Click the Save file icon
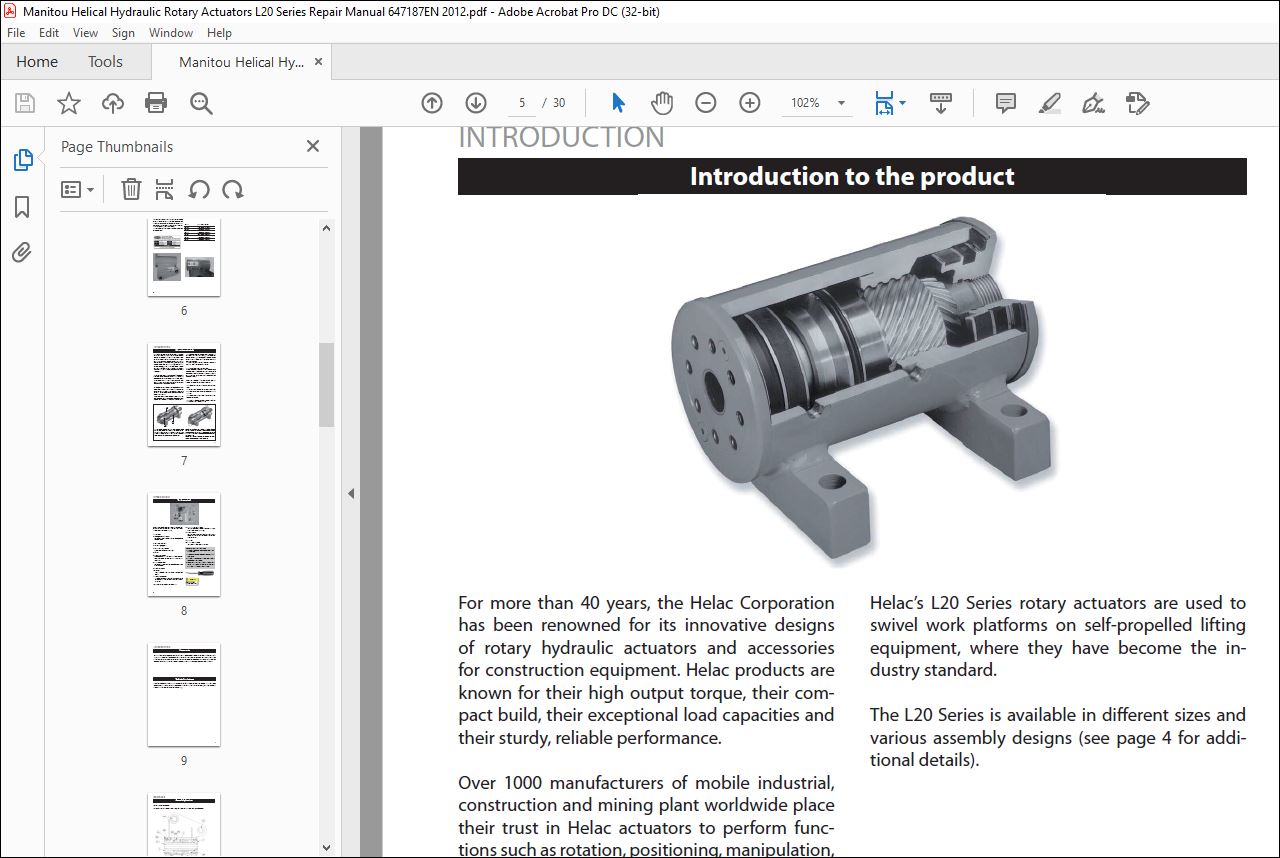Viewport: 1280px width, 858px height. click(x=25, y=103)
